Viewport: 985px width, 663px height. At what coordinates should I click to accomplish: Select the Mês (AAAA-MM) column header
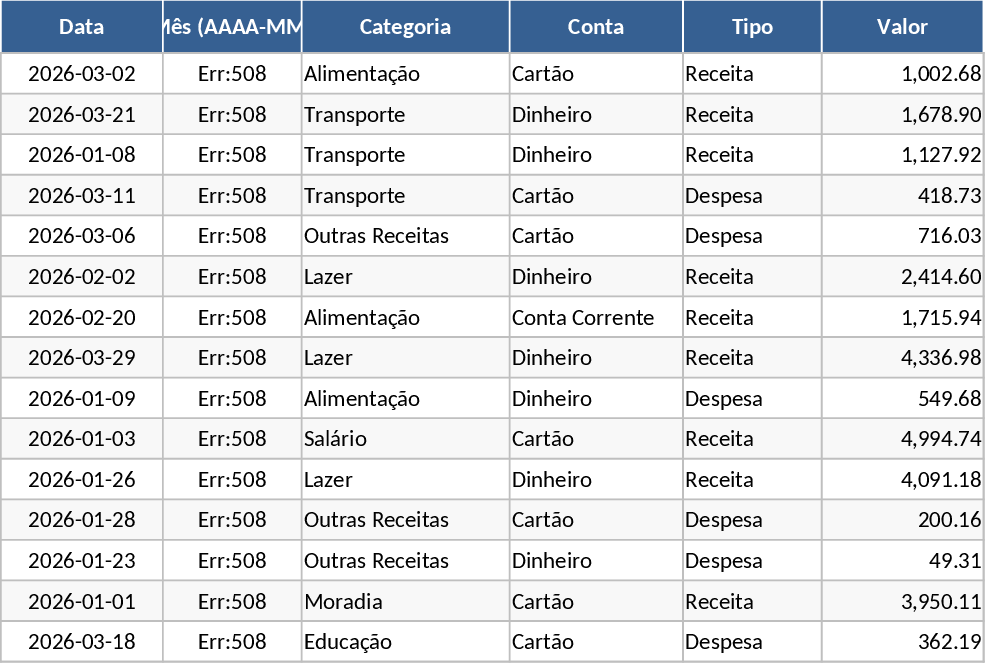[232, 27]
